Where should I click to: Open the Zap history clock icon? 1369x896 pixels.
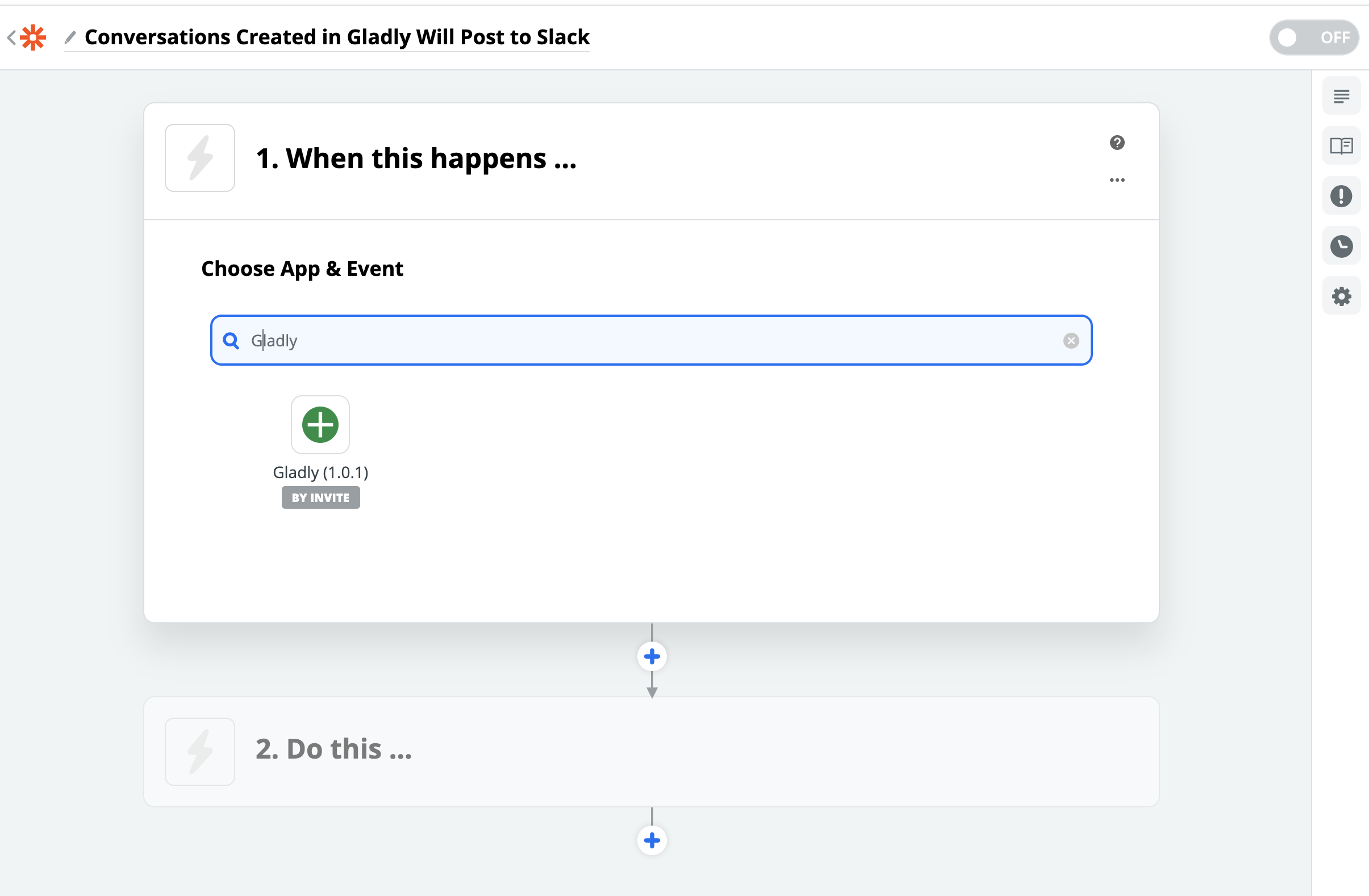(1341, 246)
